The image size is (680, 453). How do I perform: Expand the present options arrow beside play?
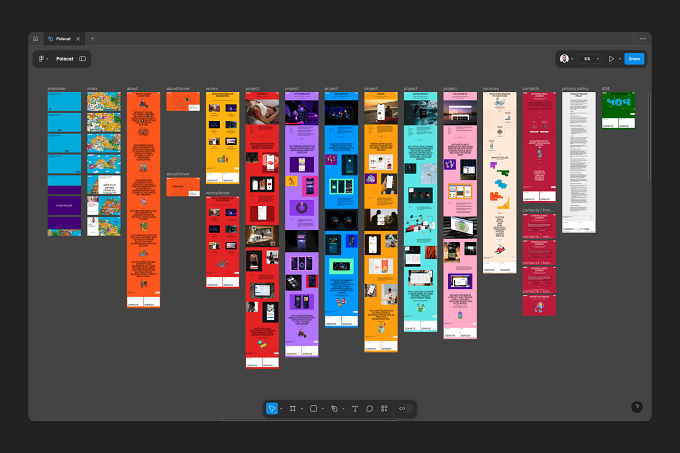[x=620, y=59]
